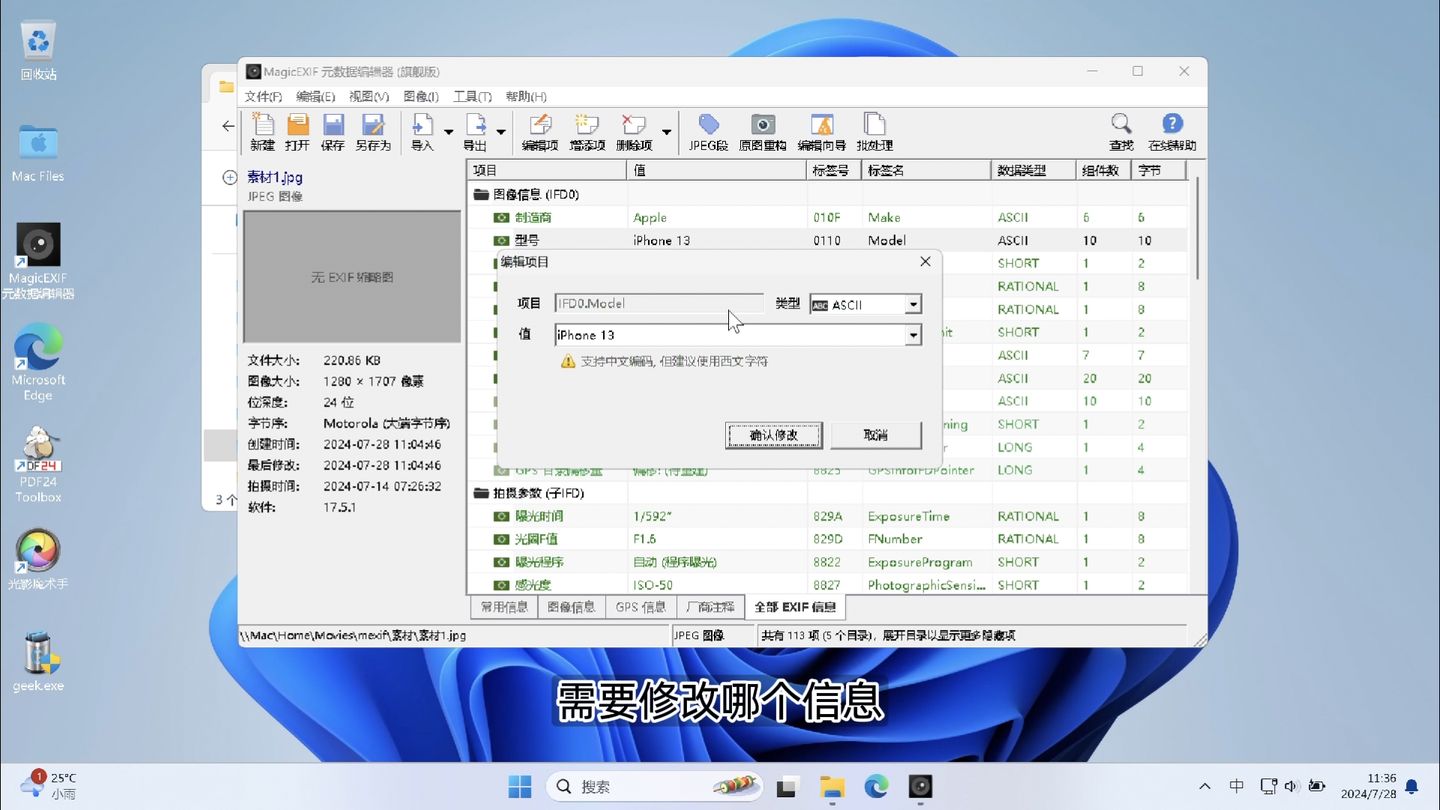Click the MagicEXIF taskbar icon
This screenshot has width=1440, height=810.
tap(920, 786)
